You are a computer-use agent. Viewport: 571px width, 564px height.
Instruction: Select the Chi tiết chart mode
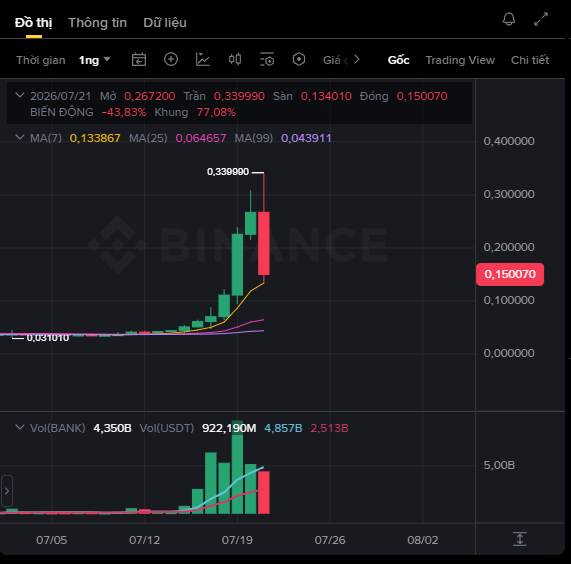(x=530, y=60)
